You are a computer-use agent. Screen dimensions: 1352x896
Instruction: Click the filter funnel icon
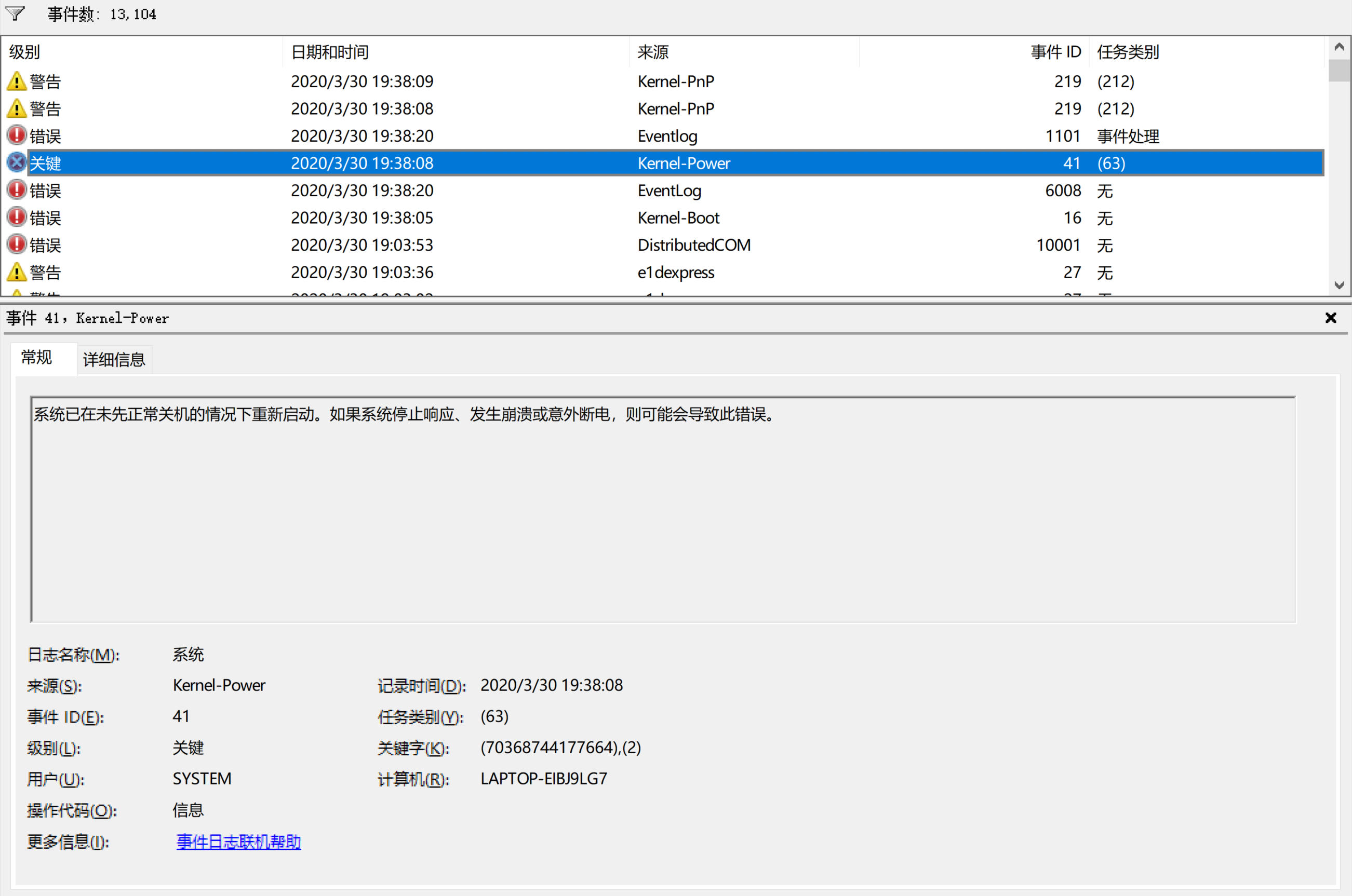click(16, 13)
